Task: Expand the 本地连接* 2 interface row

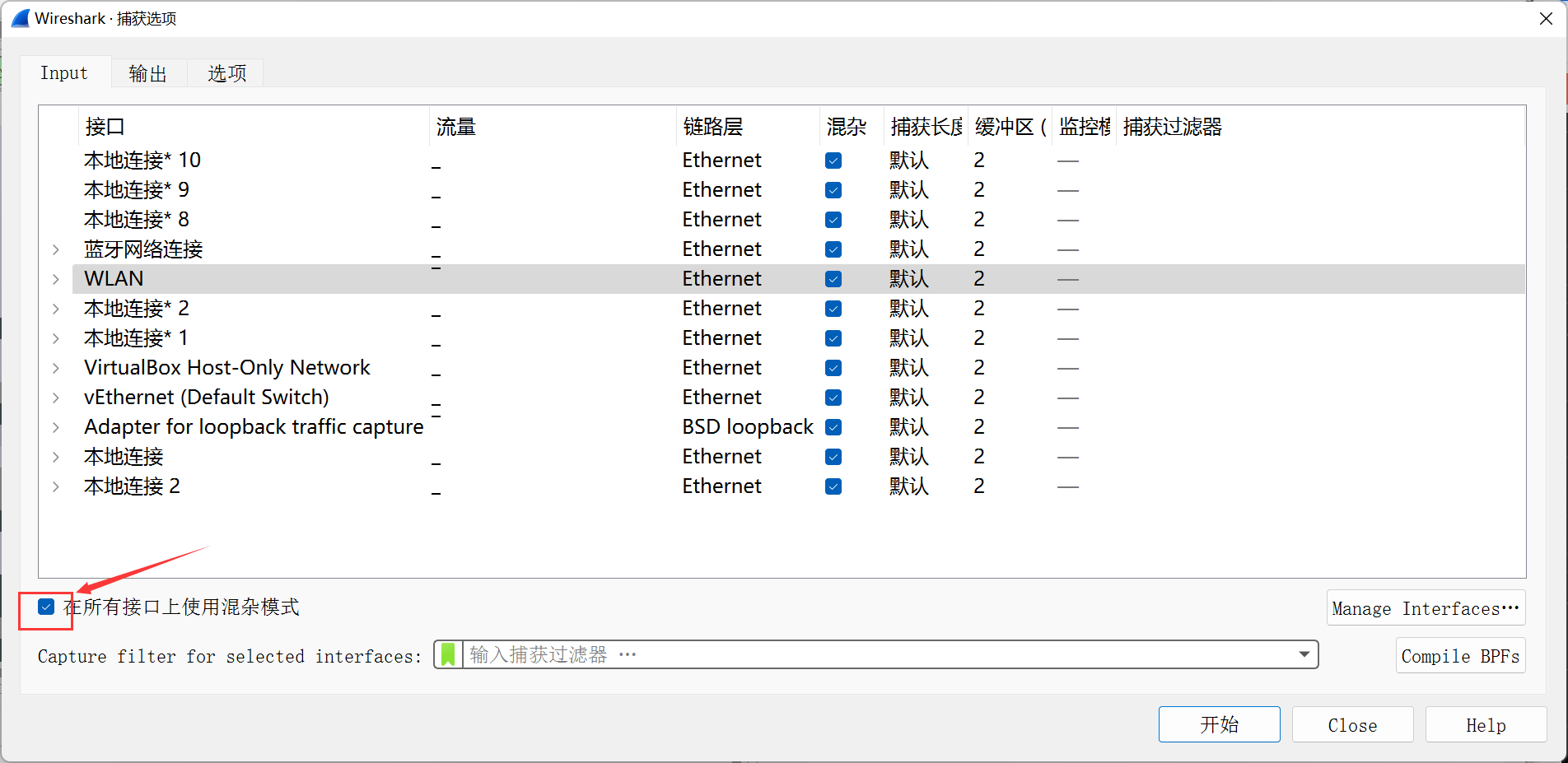Action: click(x=56, y=309)
